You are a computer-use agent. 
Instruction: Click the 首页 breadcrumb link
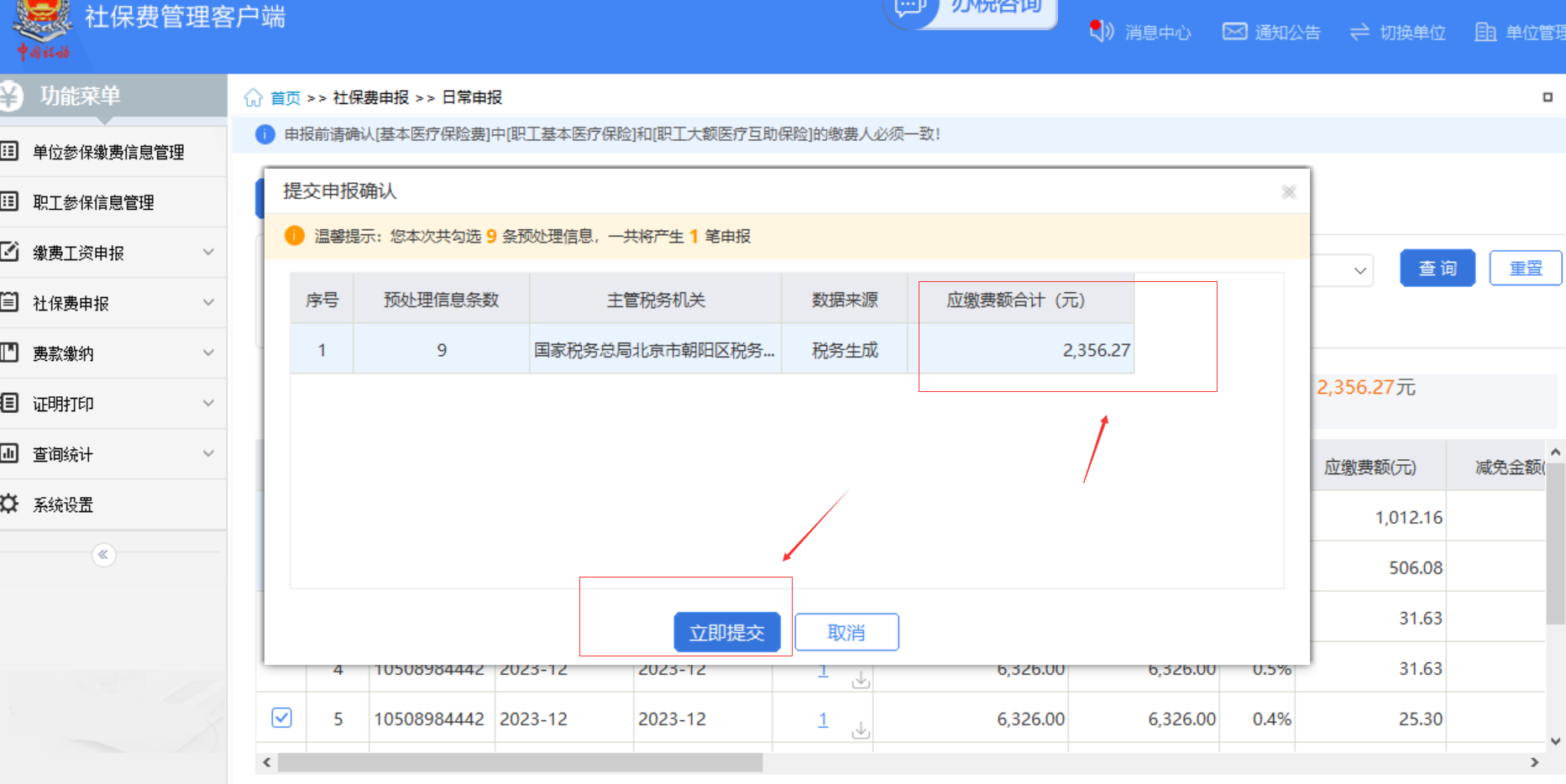pyautogui.click(x=285, y=98)
